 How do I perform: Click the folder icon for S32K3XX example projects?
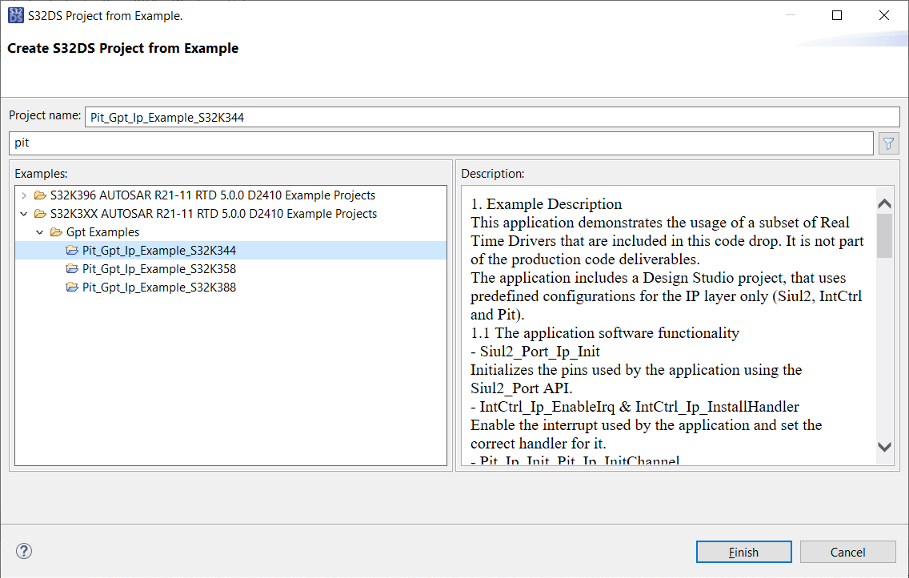click(38, 213)
